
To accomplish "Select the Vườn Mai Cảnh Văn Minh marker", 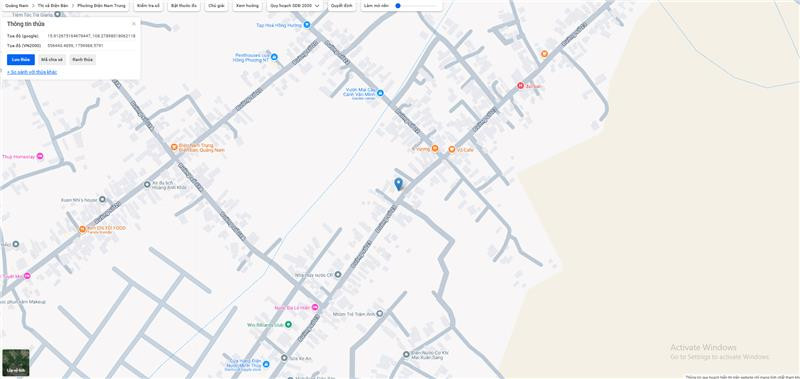I will tap(380, 93).
